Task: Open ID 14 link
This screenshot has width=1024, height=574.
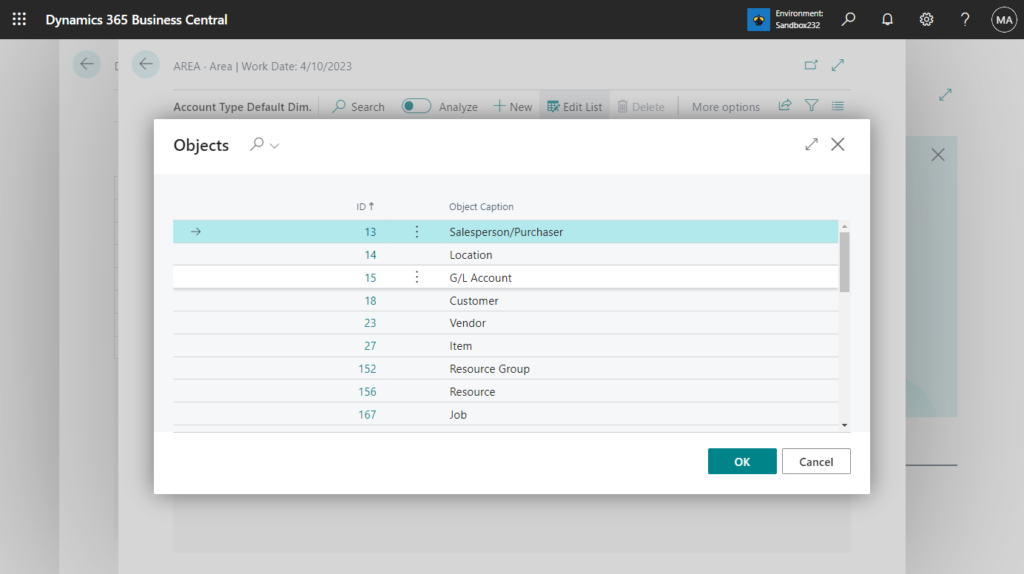Action: tap(370, 255)
